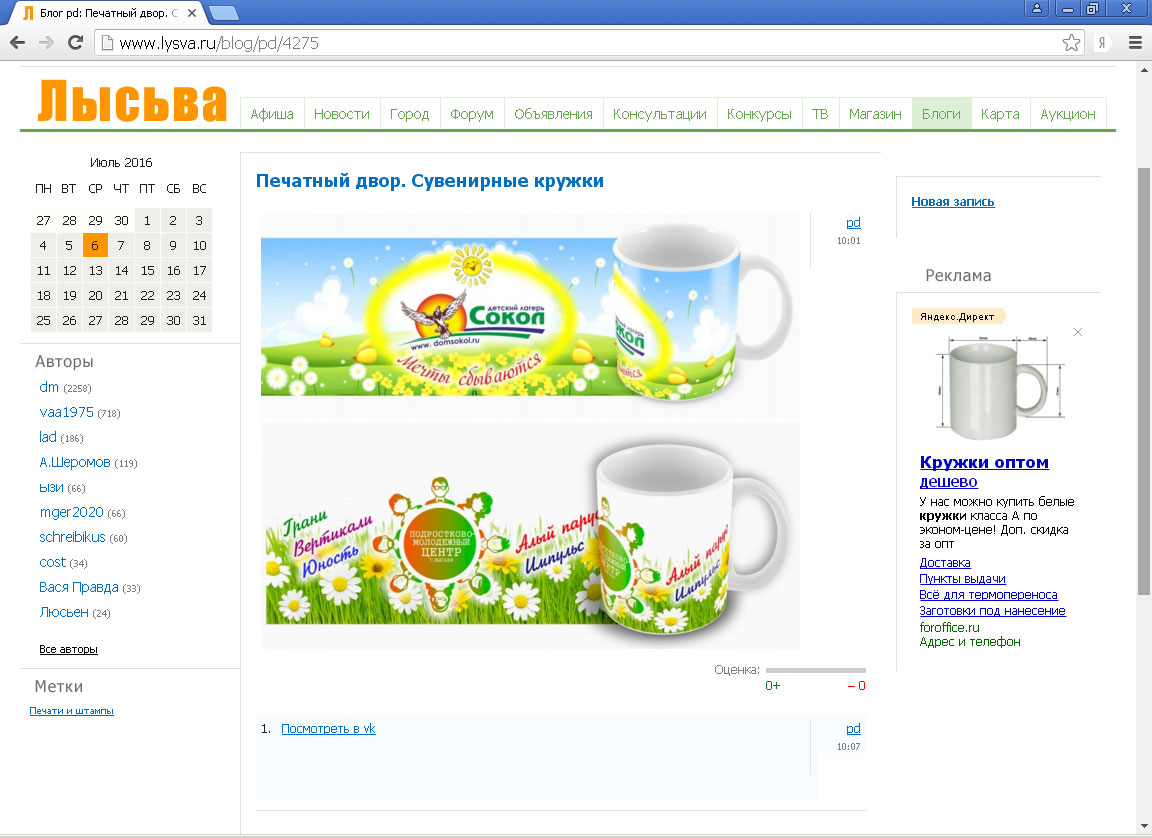Click the 'Адрес и телефон' ad link

[x=970, y=642]
